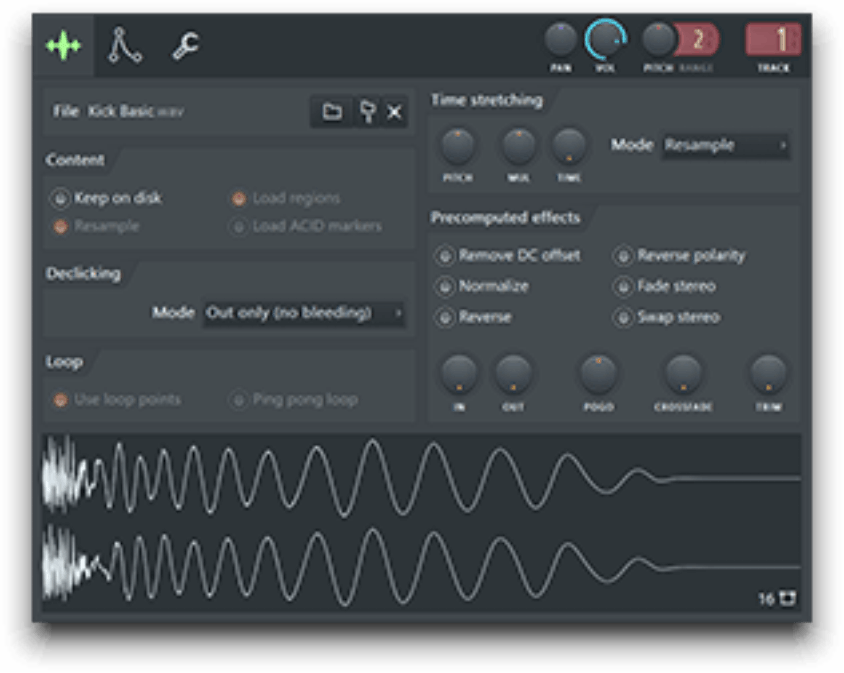Click the Kick Basic file name
The width and height of the screenshot is (844, 673).
point(135,111)
